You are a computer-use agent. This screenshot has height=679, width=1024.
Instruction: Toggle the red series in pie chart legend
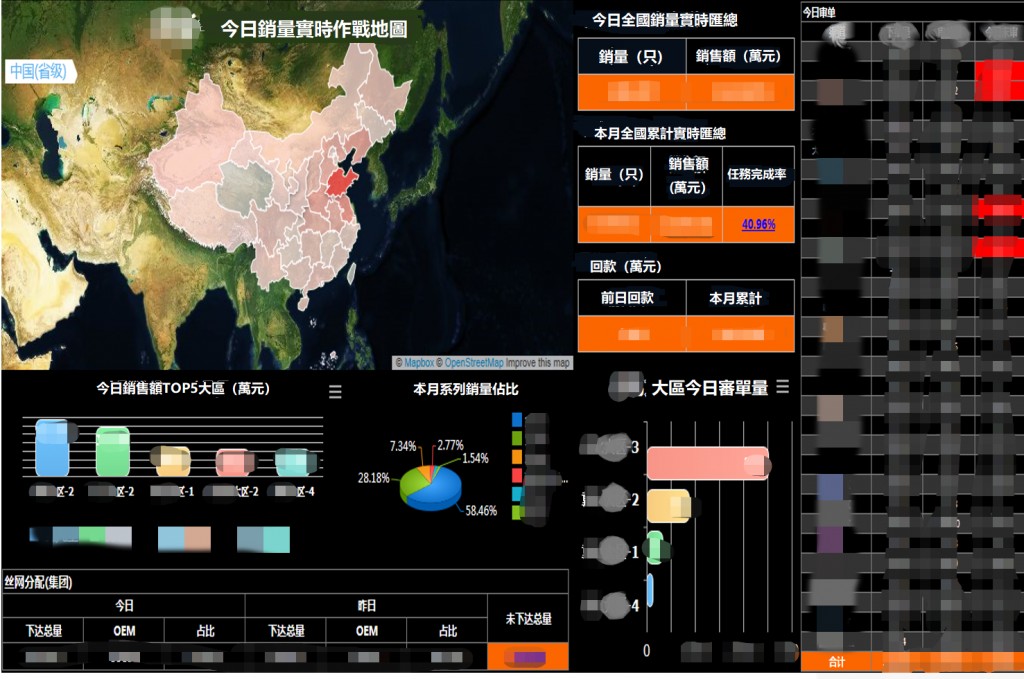[517, 475]
